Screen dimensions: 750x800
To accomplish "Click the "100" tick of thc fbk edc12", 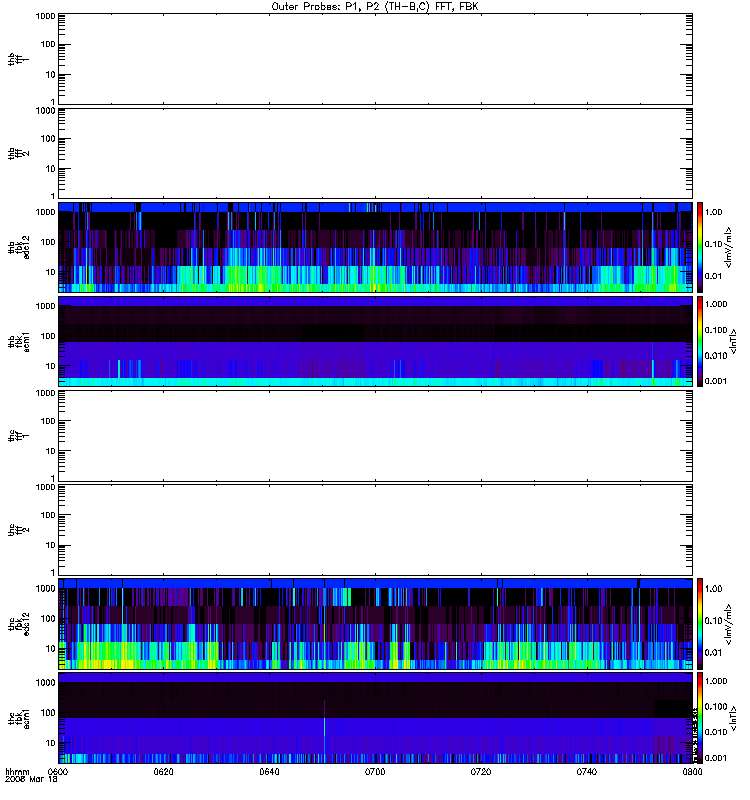I will pos(48,619).
